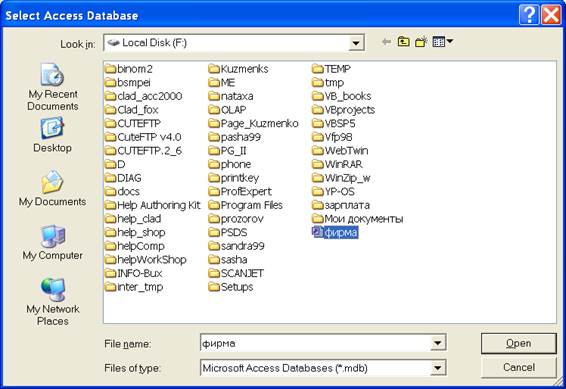Select the Clad_fox folder
Image resolution: width=566 pixels, height=389 pixels.
tap(132, 110)
